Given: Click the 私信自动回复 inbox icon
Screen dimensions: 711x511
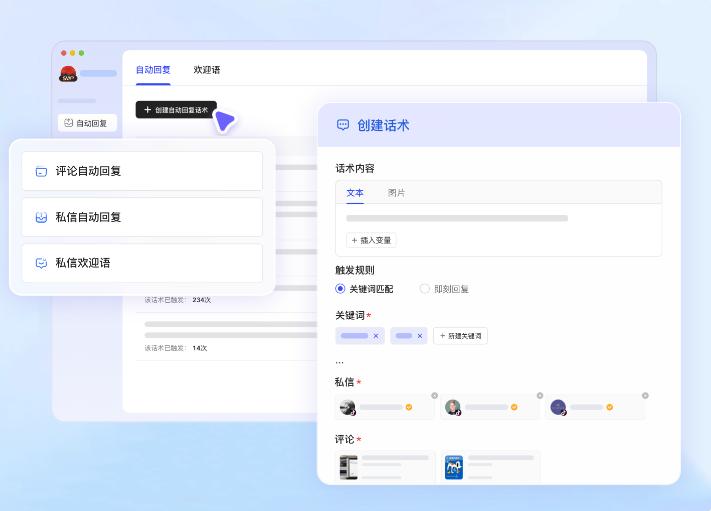Looking at the screenshot, I should click(41, 217).
